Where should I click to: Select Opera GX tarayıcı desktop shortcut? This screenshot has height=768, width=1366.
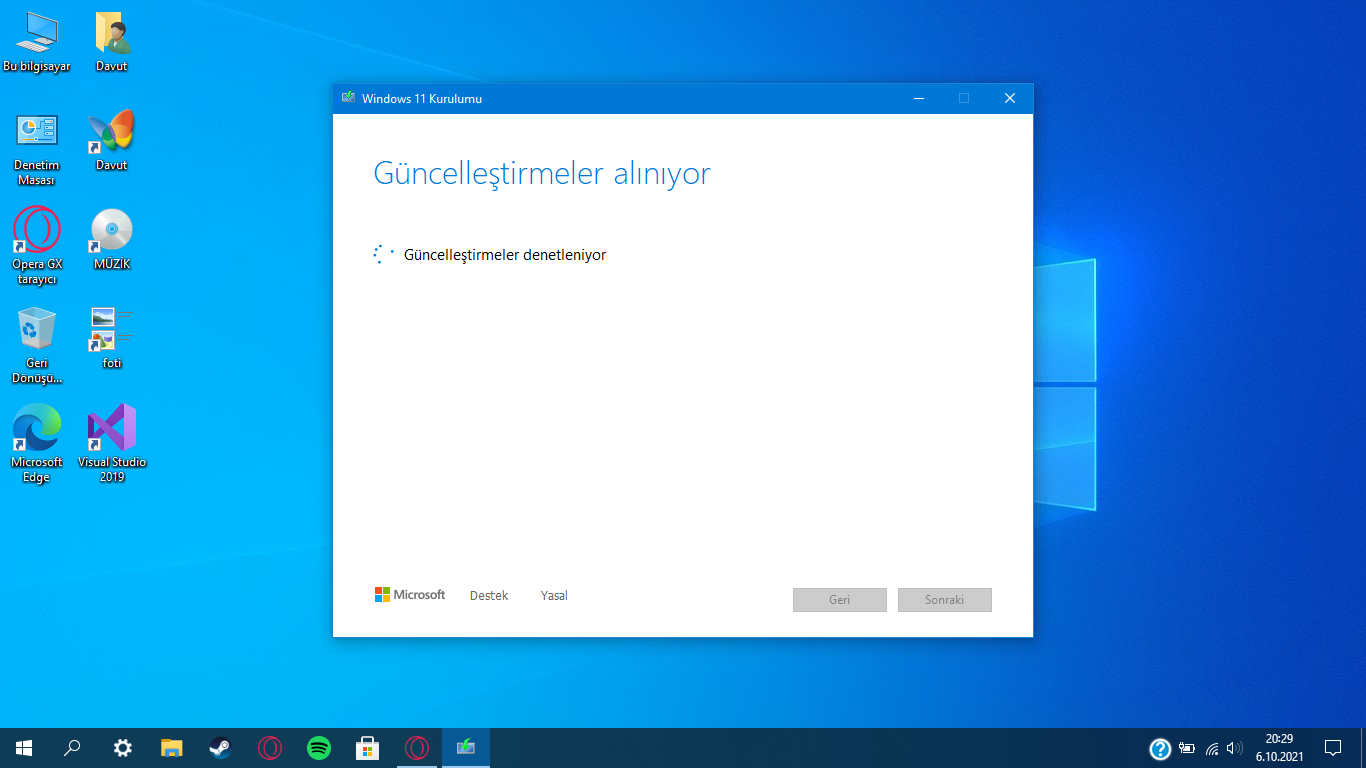[x=37, y=247]
